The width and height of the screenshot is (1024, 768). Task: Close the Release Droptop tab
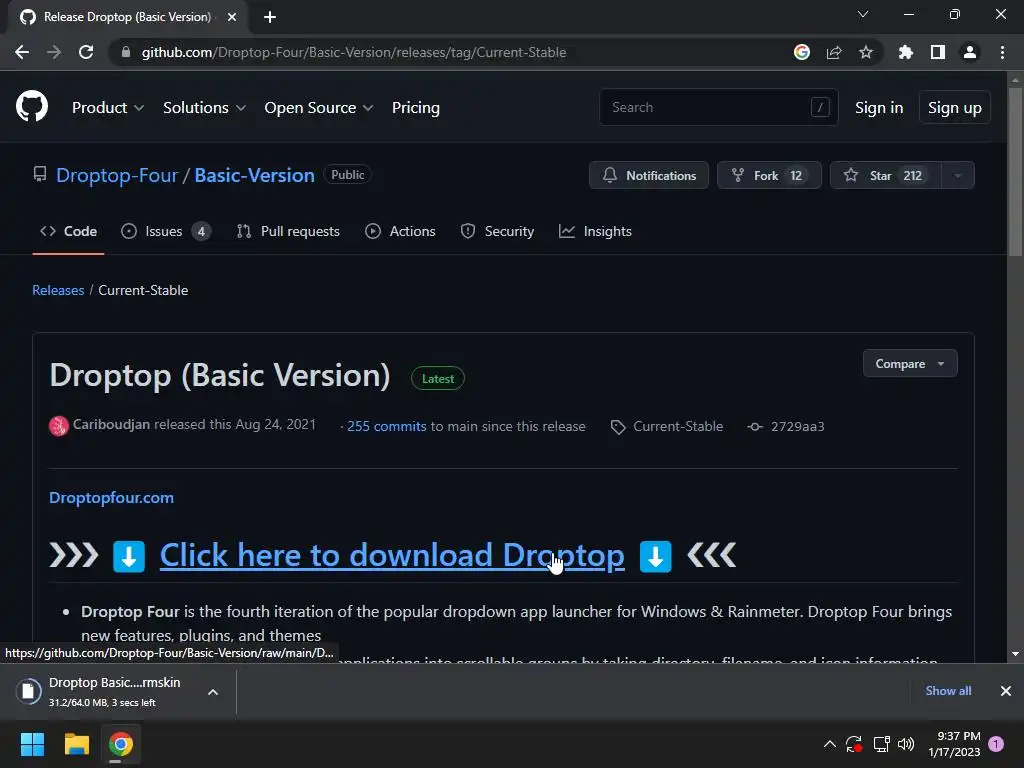[232, 17]
